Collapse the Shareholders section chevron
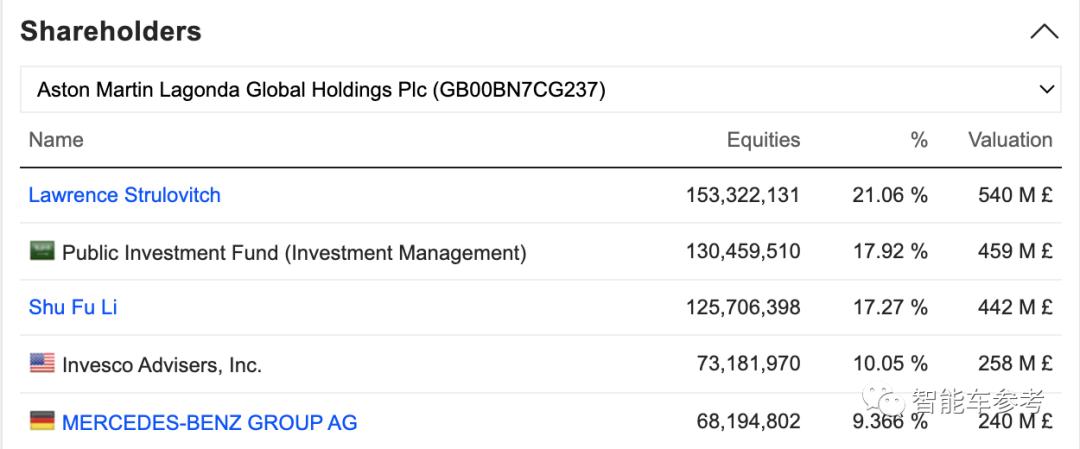The height and width of the screenshot is (449, 1080). tap(1043, 32)
